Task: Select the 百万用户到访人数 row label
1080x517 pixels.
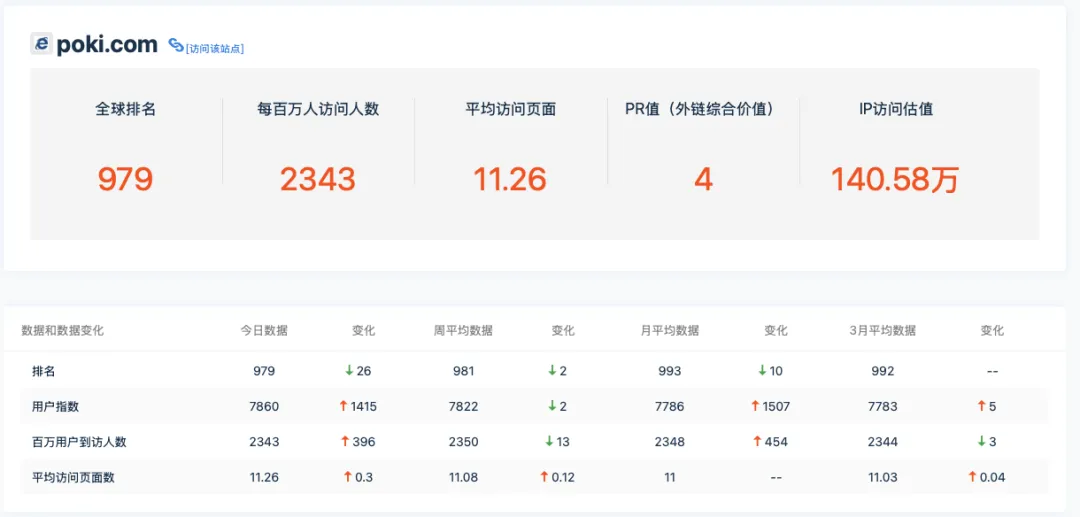Action: click(x=79, y=442)
